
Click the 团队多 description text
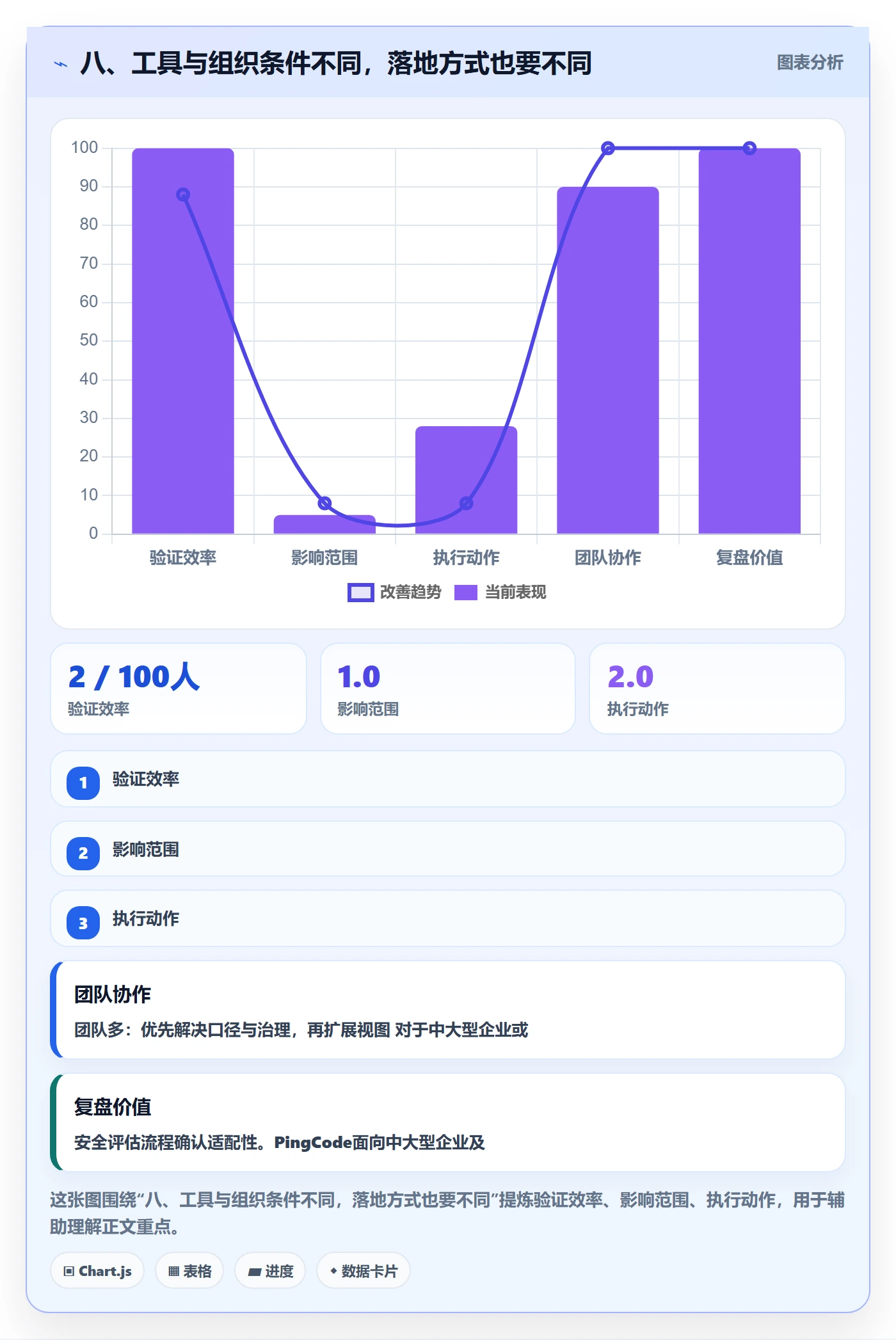tap(301, 1030)
